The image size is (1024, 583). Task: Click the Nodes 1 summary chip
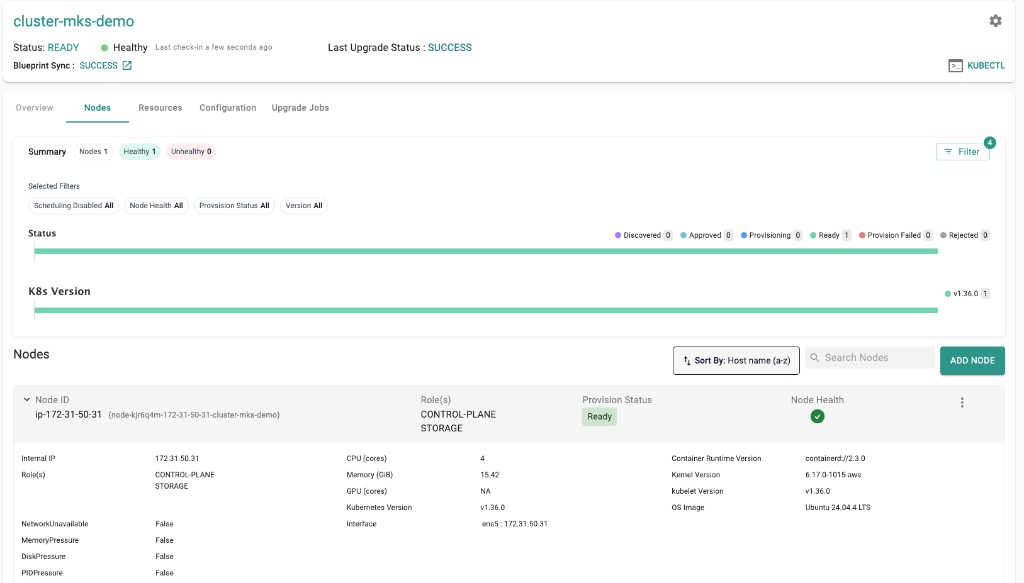coord(93,151)
